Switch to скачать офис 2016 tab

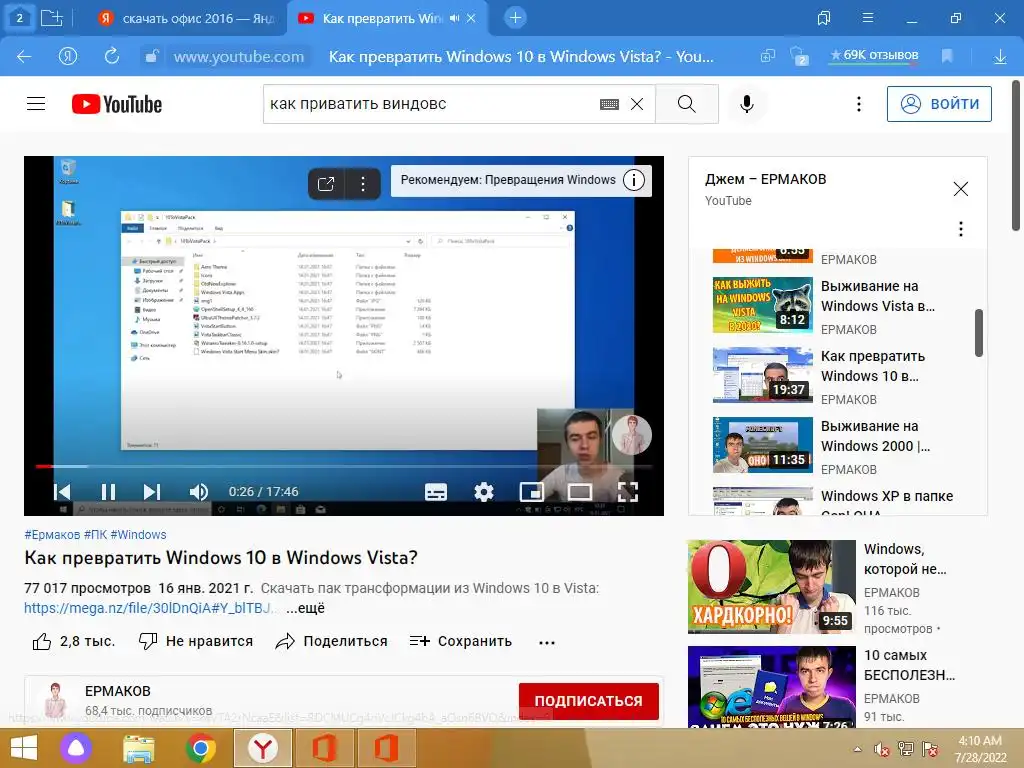click(x=187, y=18)
